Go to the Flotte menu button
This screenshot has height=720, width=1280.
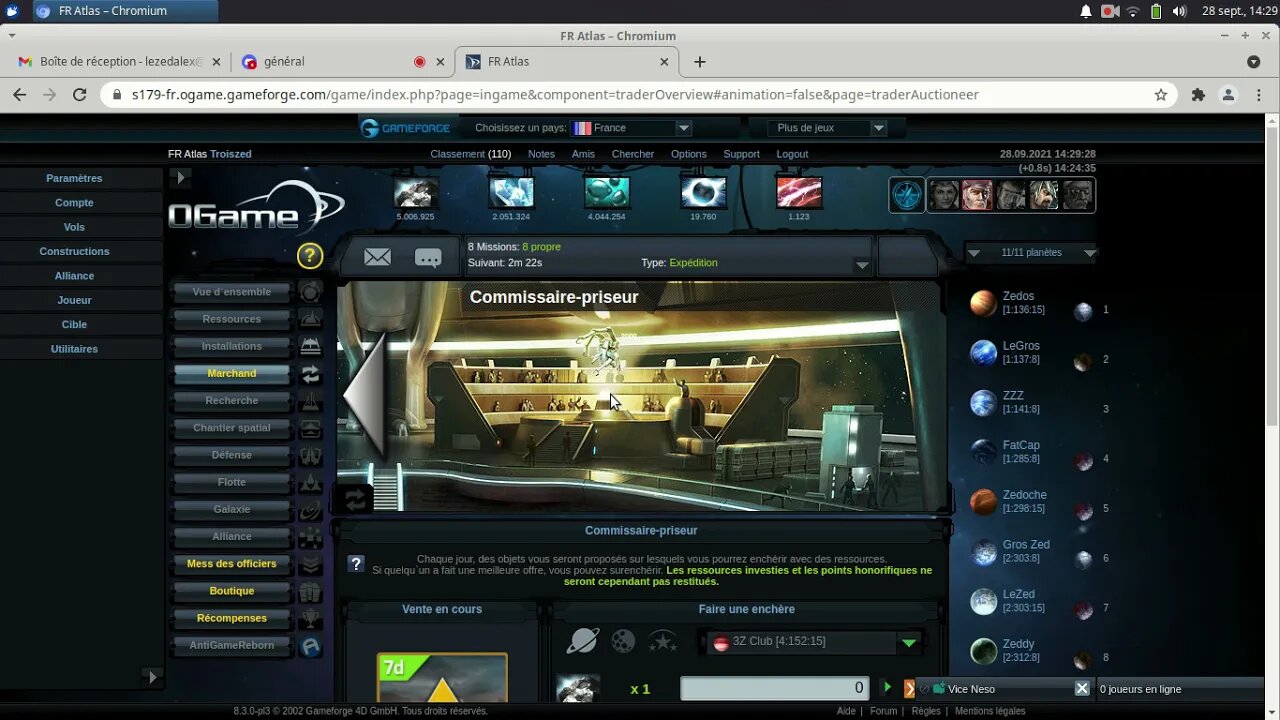[x=232, y=482]
